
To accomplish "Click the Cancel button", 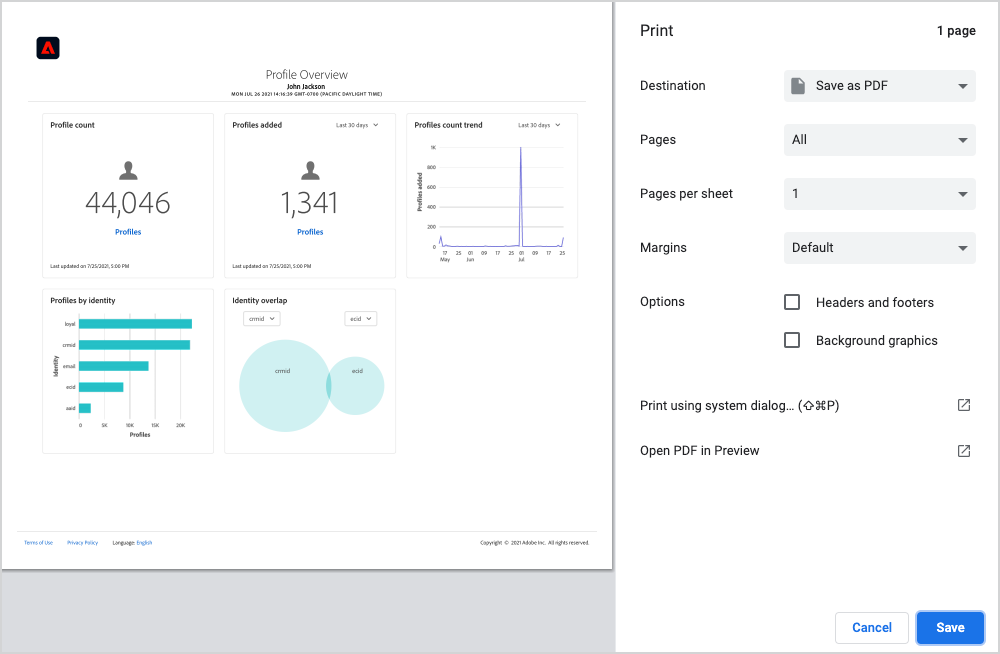I will click(872, 628).
